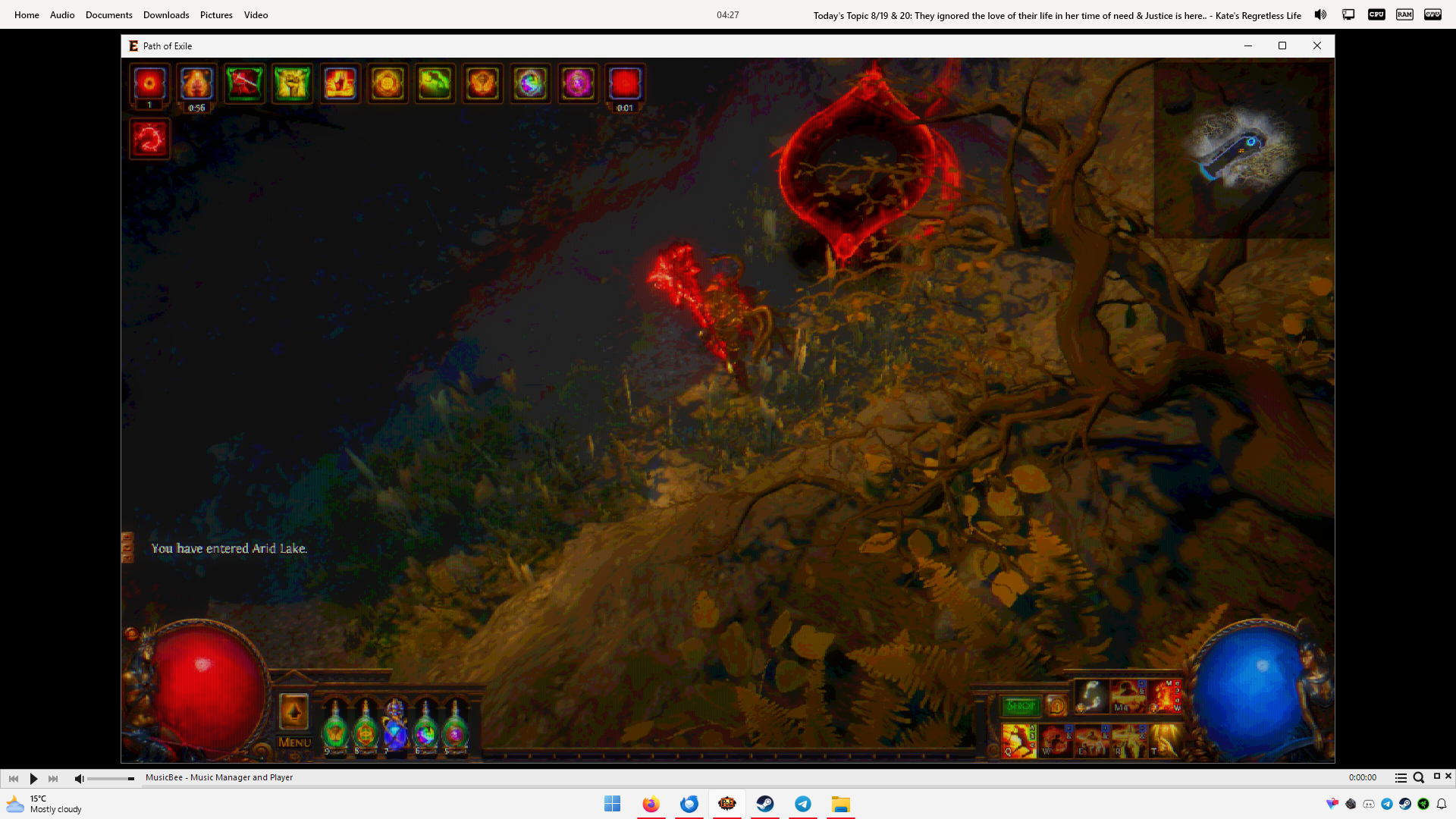Open File Explorer from the taskbar
Viewport: 1456px width, 819px height.
840,804
